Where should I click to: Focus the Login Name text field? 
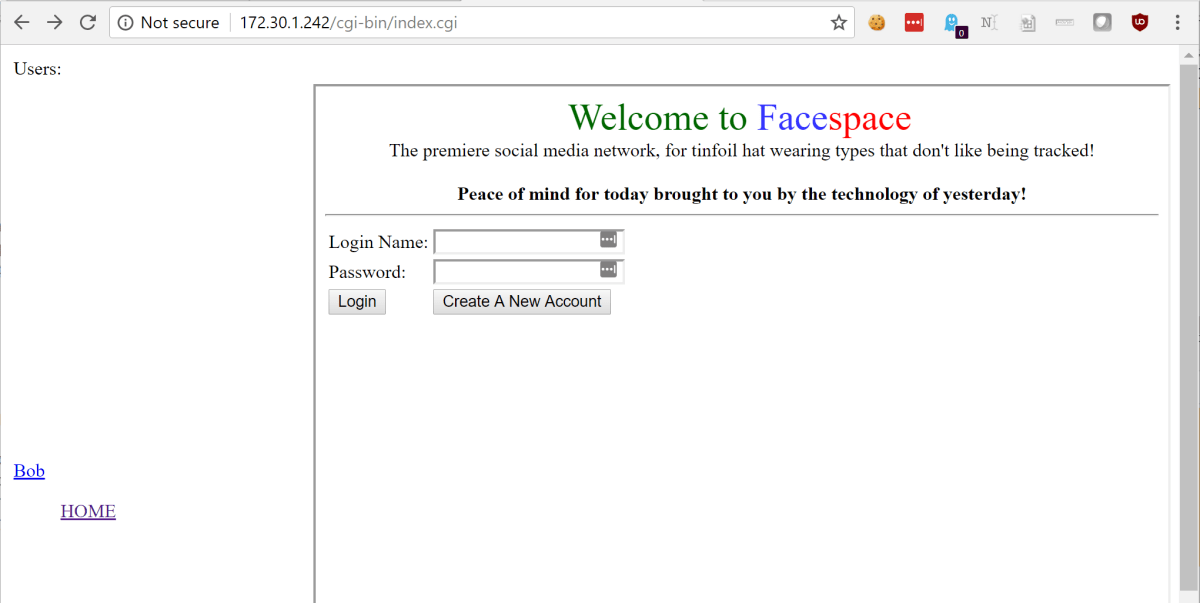point(515,242)
